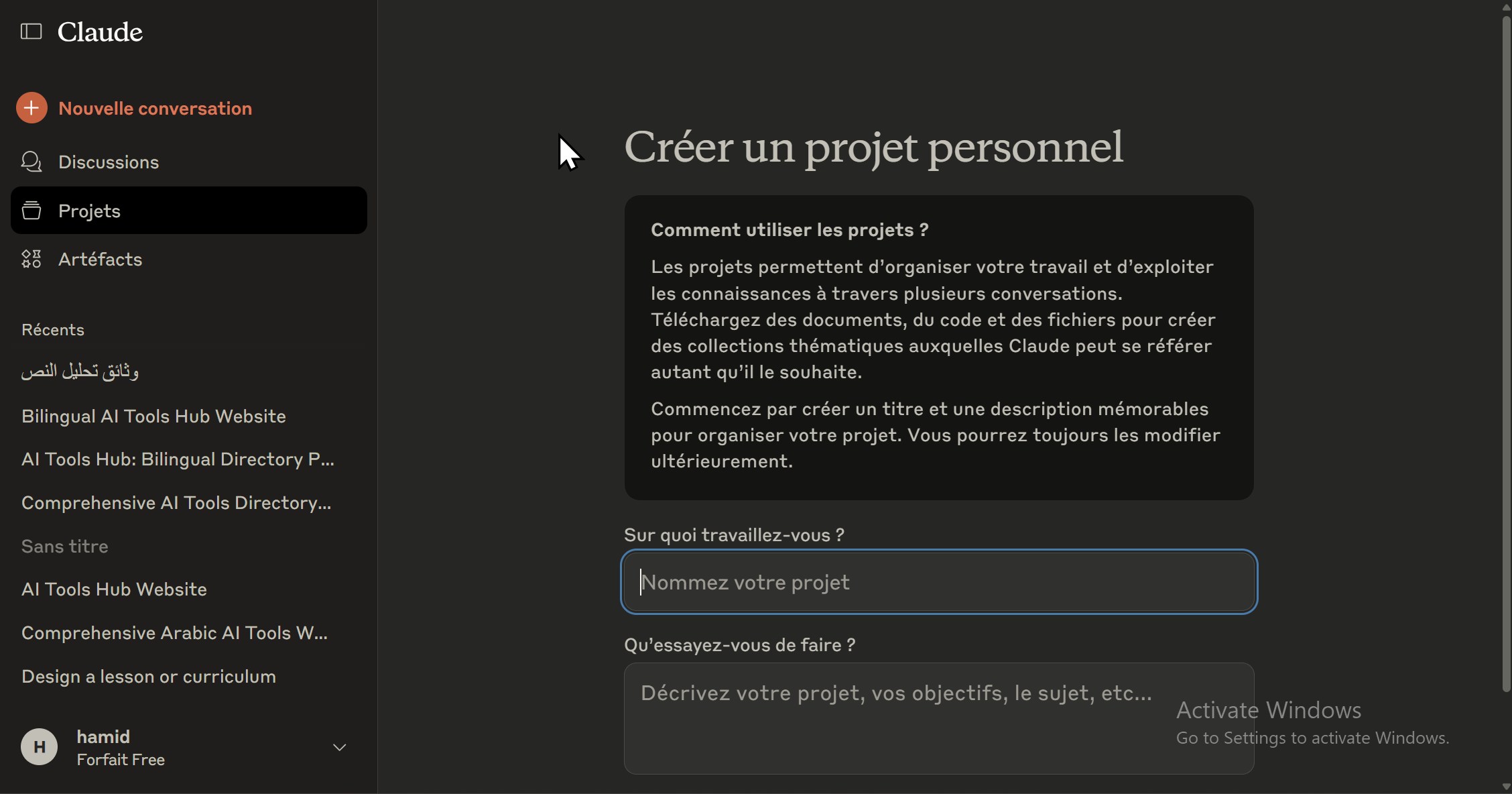
Task: Start a Nouvelle conversation
Action: (x=155, y=108)
